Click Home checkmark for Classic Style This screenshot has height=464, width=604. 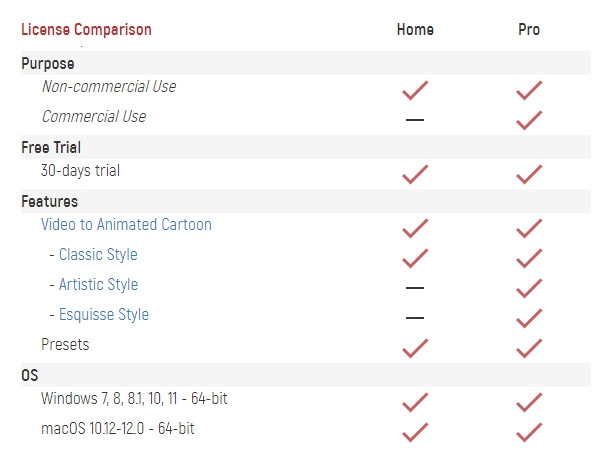tap(415, 258)
